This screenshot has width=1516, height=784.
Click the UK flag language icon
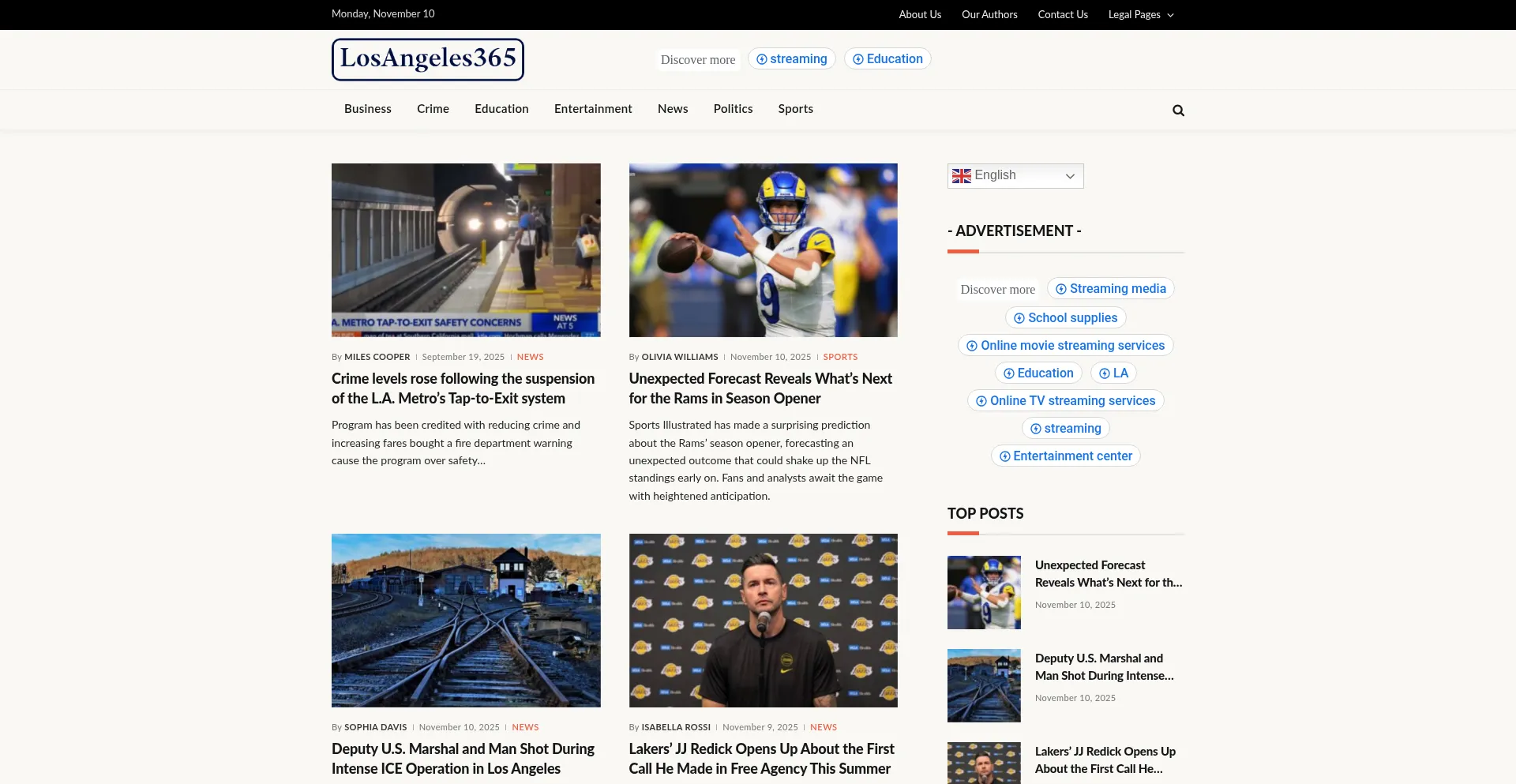(x=961, y=176)
